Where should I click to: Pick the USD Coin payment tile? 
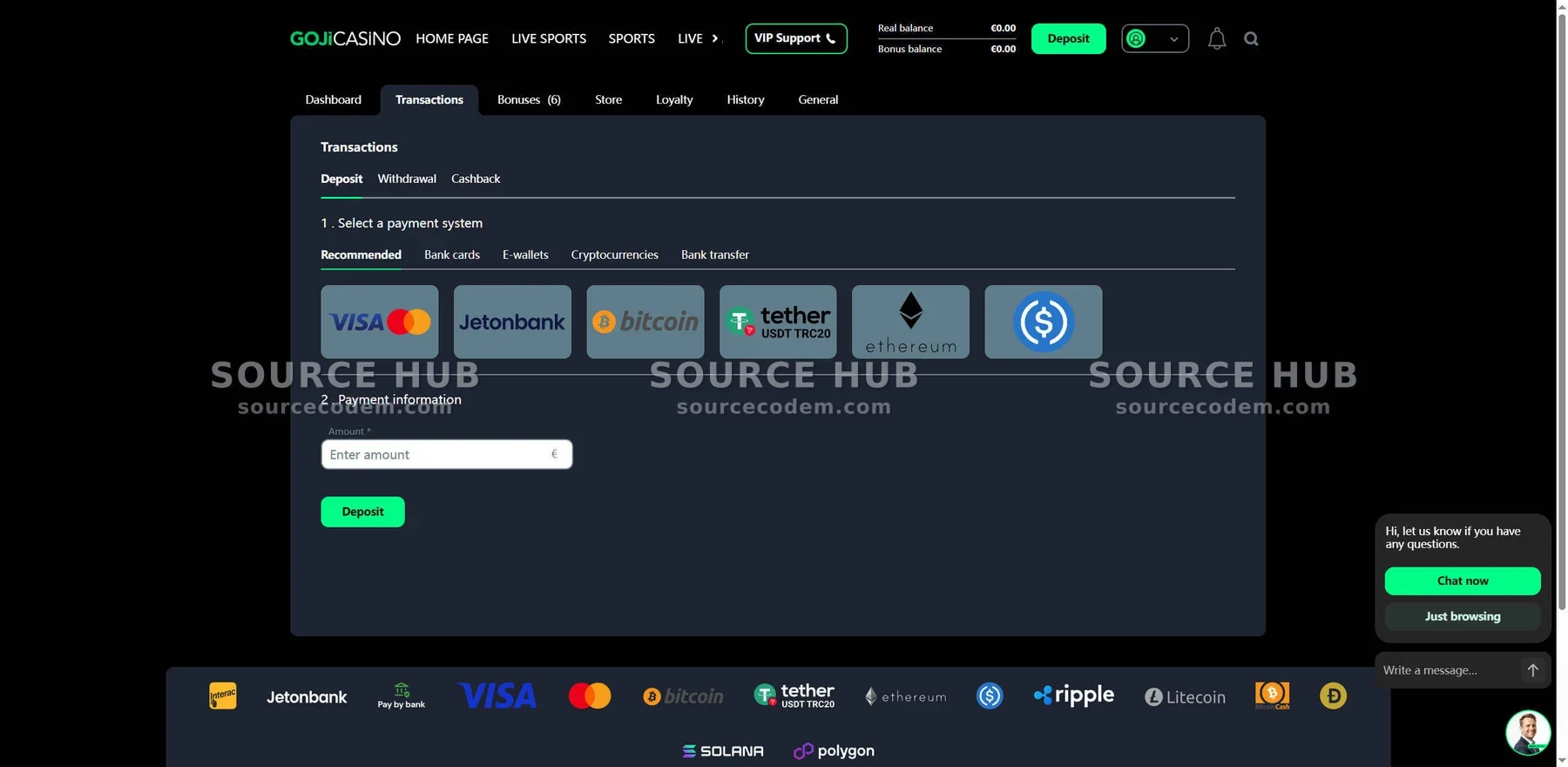(1044, 322)
